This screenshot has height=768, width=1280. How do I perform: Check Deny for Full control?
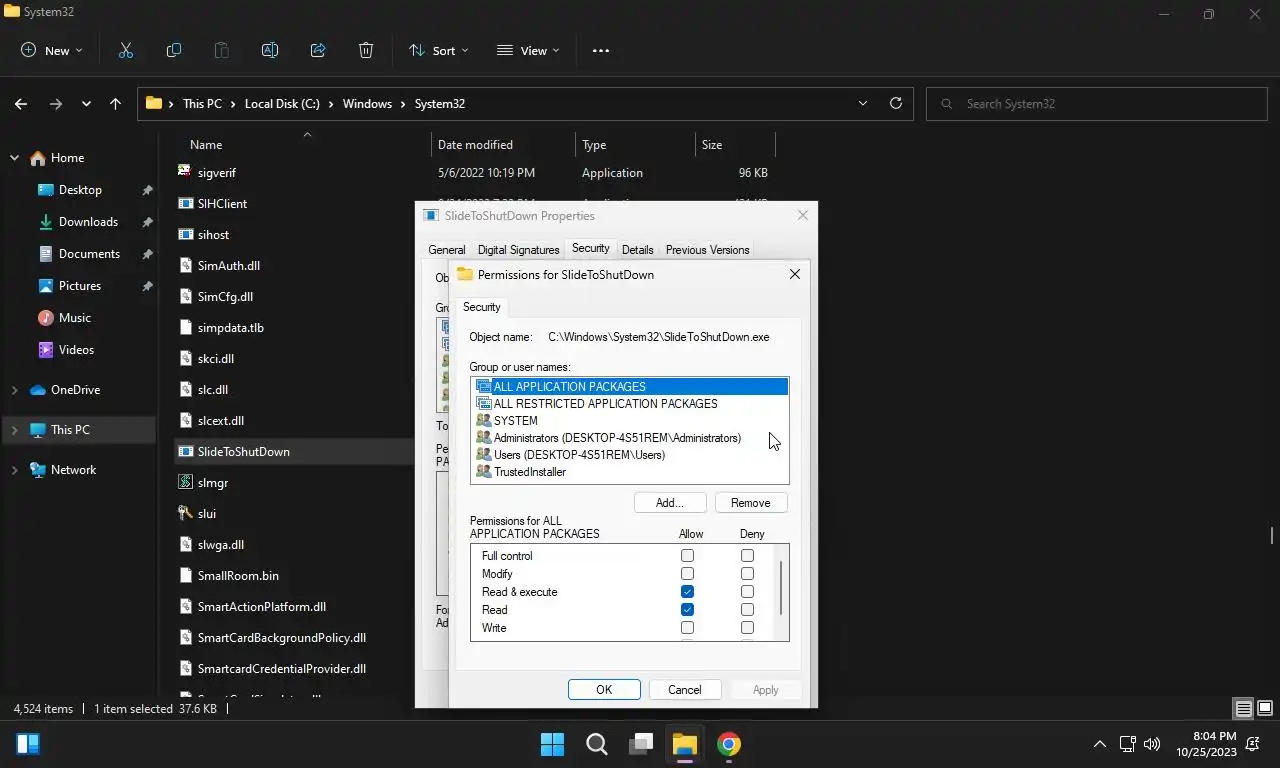point(747,555)
